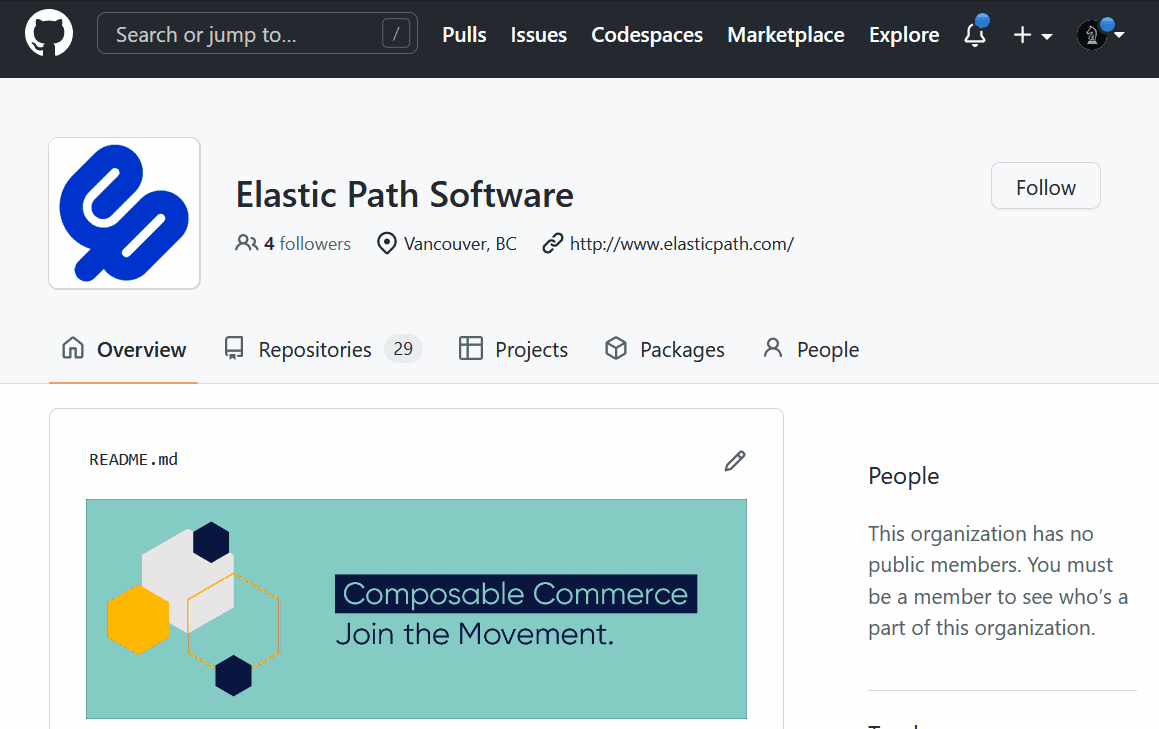The width and height of the screenshot is (1159, 729).
Task: Click the 29 repositories count badge
Action: pos(403,348)
